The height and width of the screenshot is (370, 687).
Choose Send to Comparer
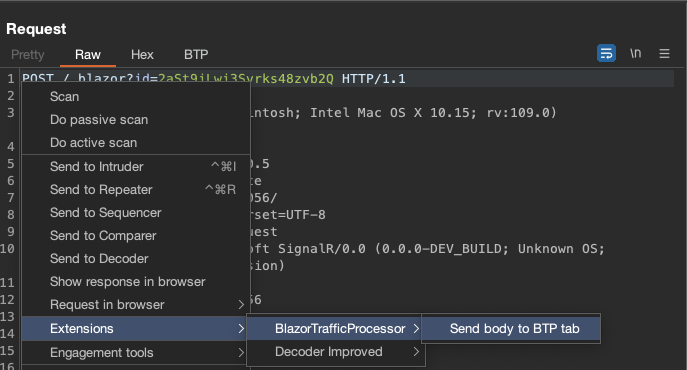coord(136,235)
